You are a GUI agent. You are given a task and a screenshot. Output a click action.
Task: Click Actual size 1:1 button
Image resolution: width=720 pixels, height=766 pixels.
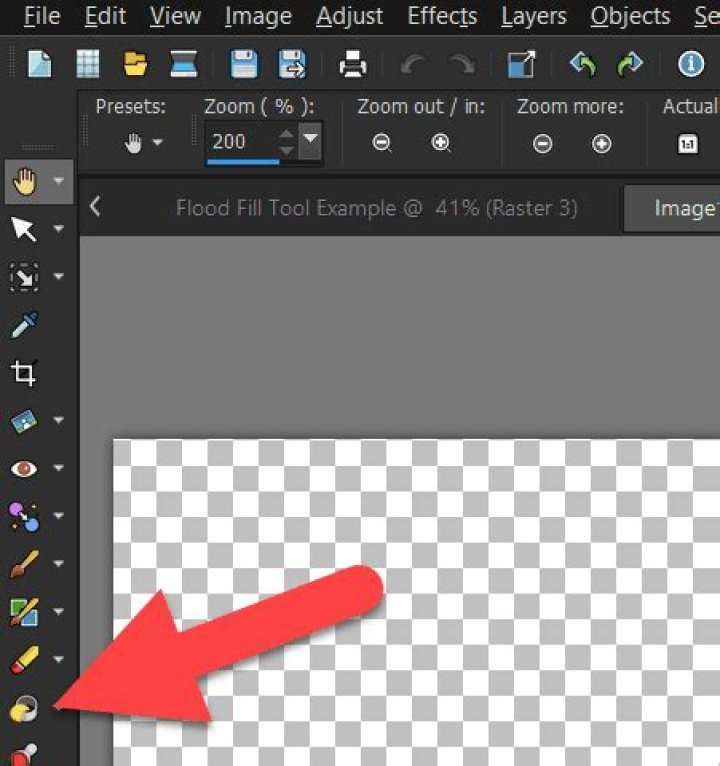pyautogui.click(x=688, y=144)
